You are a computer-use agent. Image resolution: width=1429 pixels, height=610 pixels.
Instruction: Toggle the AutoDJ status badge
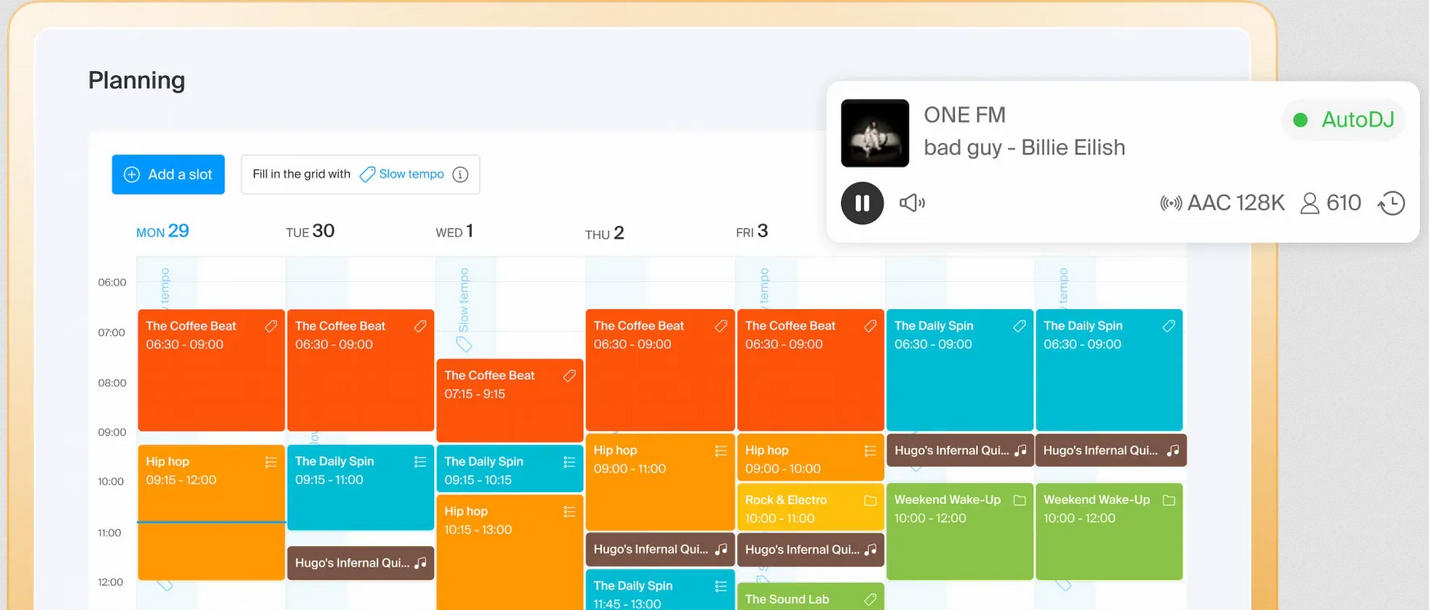(1344, 120)
